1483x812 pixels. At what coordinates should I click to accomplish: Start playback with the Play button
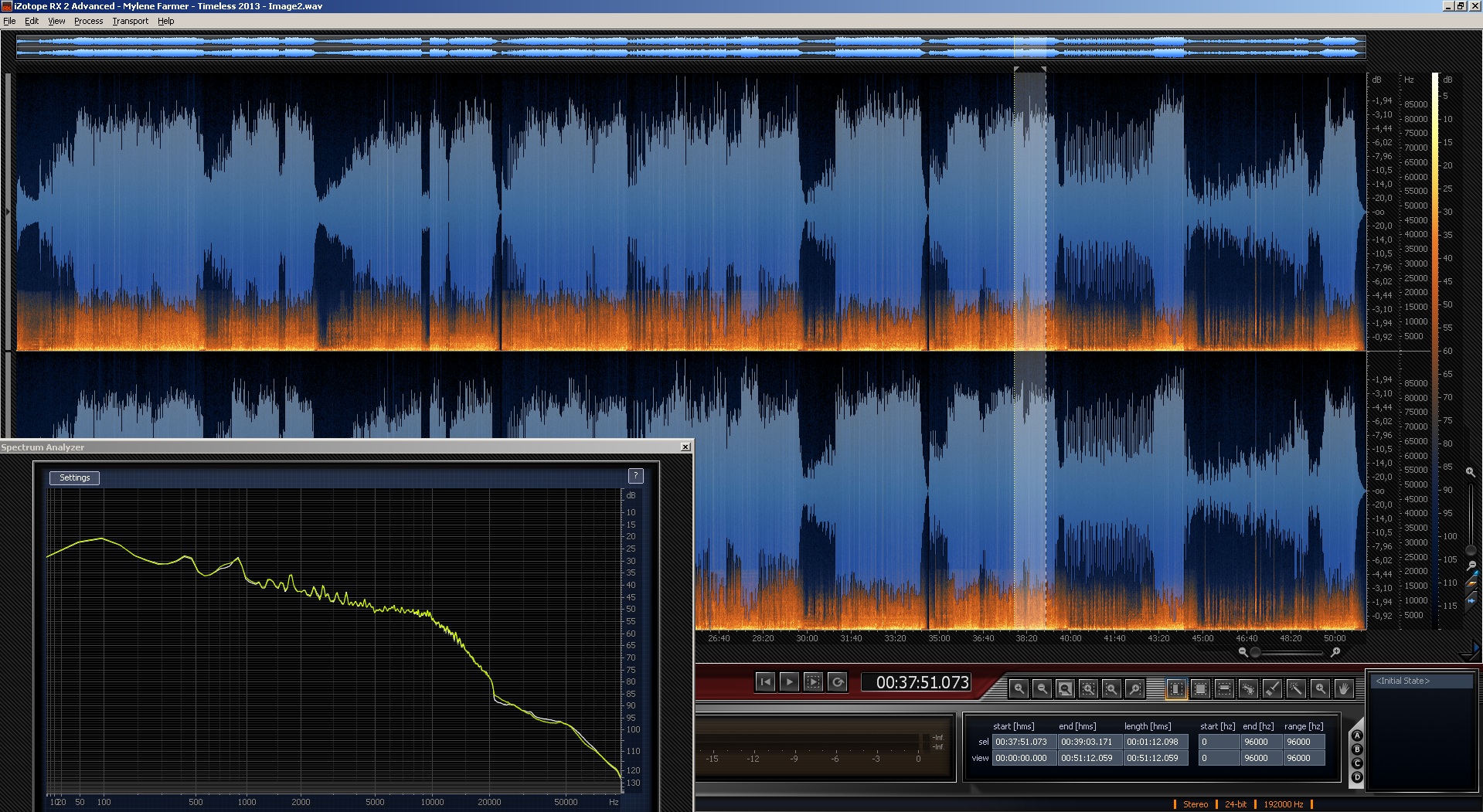[789, 681]
